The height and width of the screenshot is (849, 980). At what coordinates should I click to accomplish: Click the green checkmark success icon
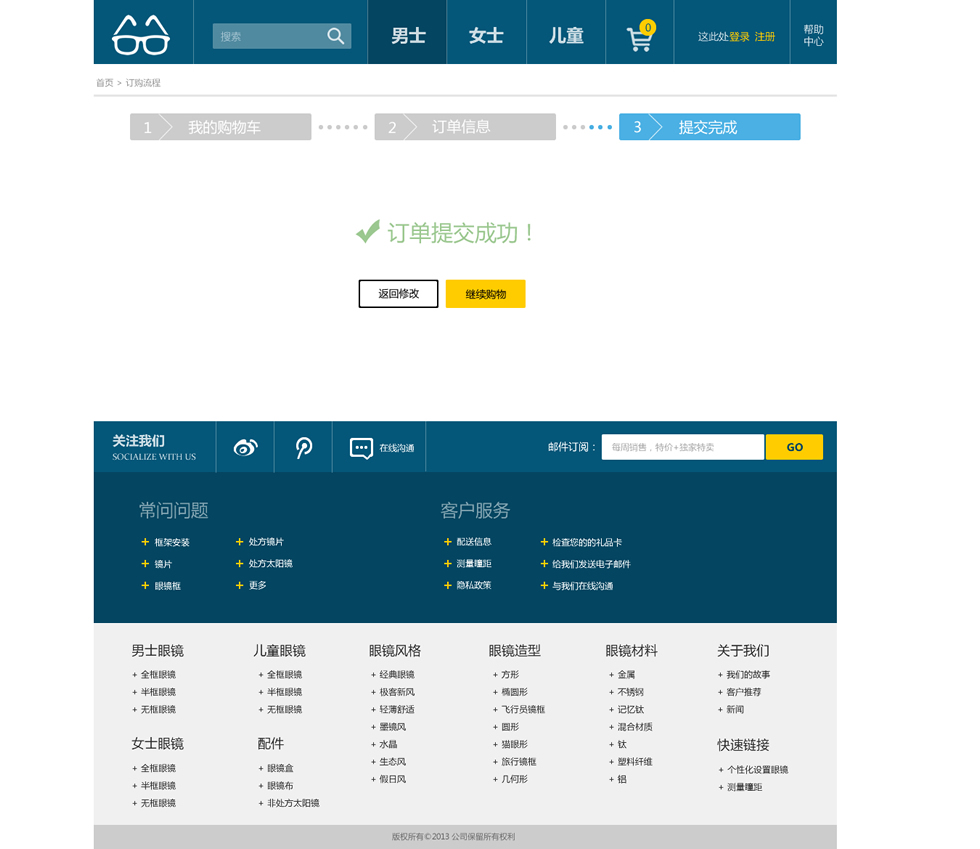(x=367, y=232)
